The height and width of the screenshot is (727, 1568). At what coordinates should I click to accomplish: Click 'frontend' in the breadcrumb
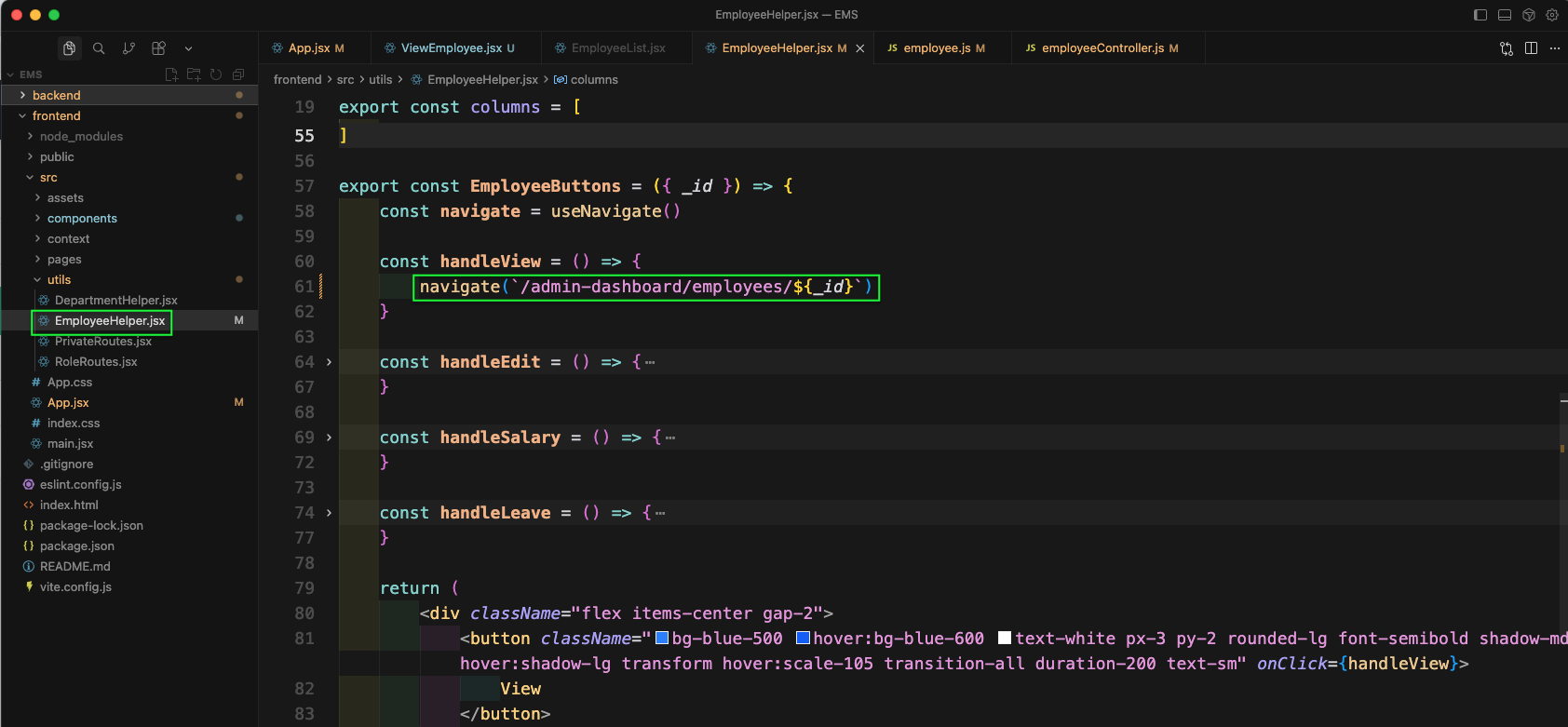click(297, 80)
